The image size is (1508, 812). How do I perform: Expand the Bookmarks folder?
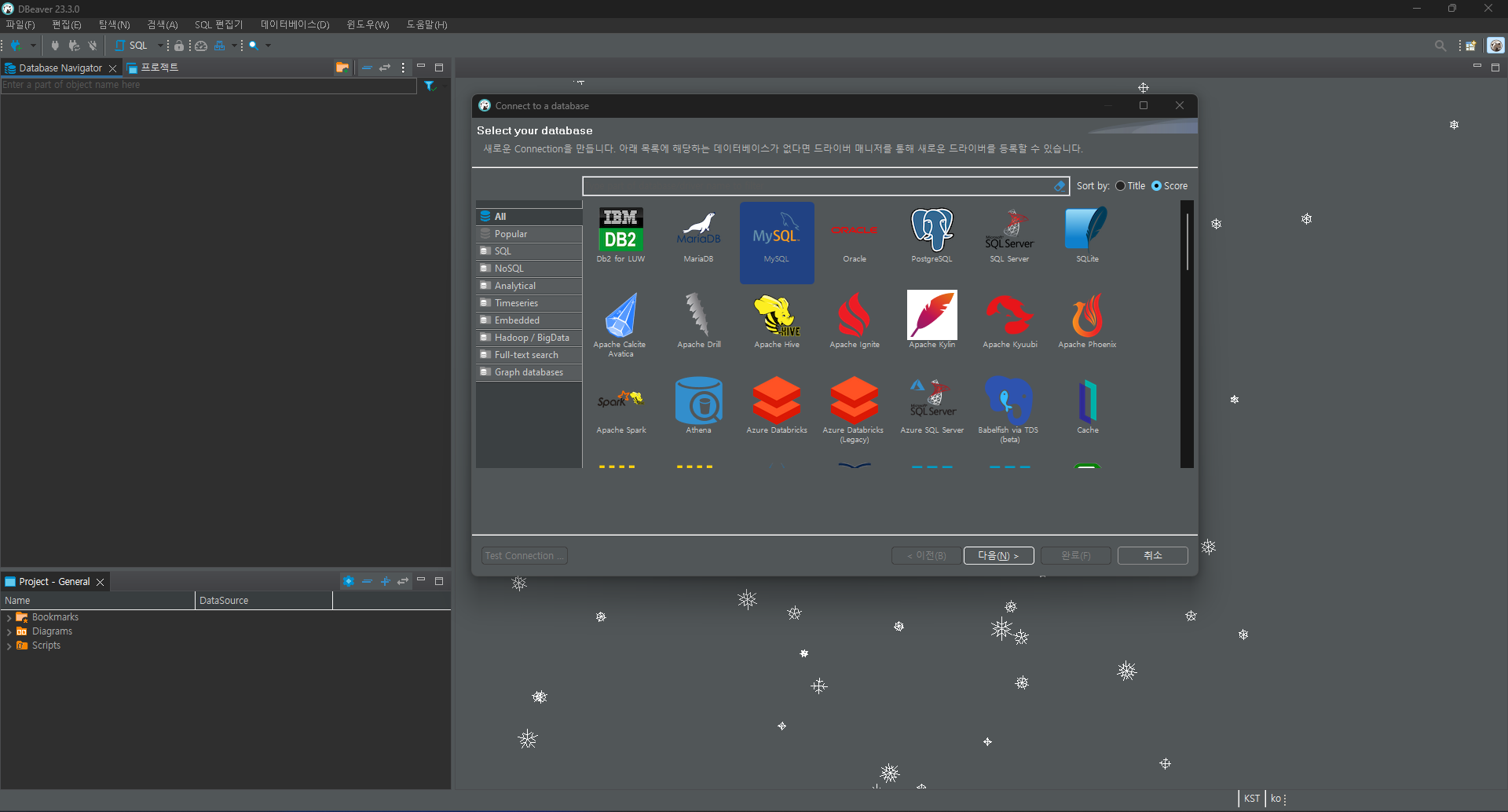[x=9, y=618]
